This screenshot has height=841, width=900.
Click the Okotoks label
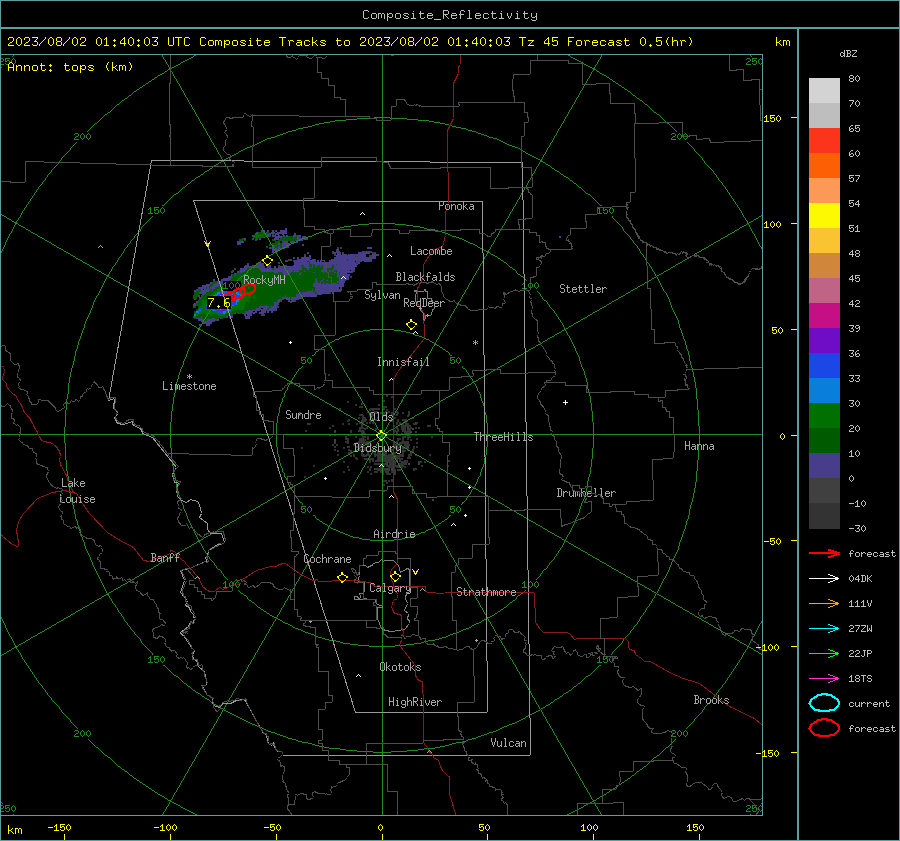click(x=400, y=667)
